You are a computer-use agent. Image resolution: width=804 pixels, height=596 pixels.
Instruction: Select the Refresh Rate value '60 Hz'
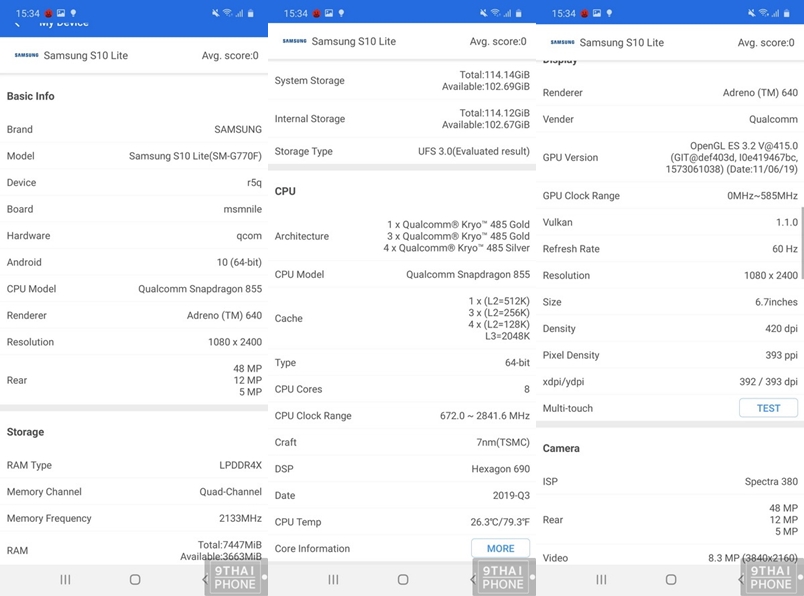pos(785,249)
